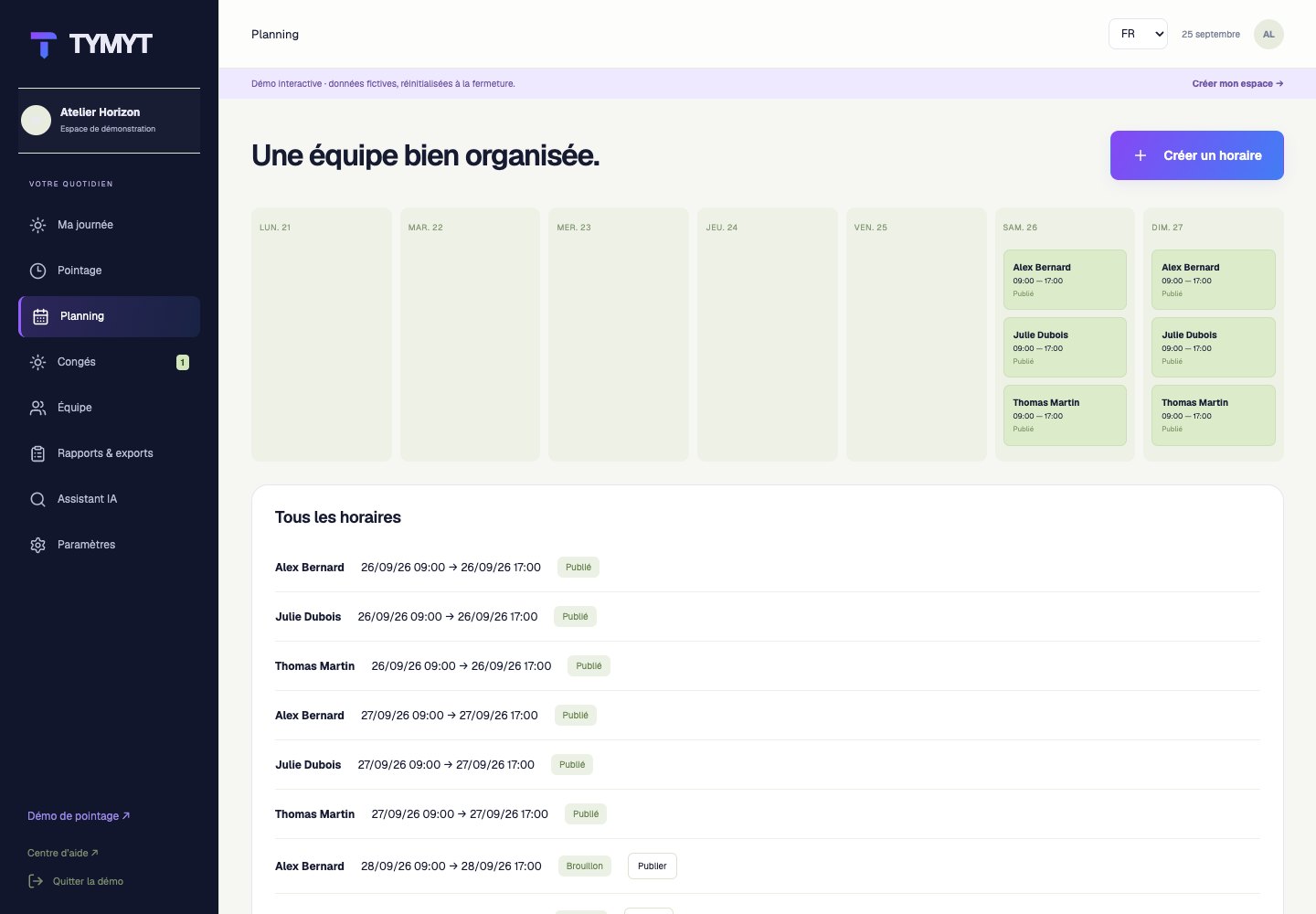Screen dimensions: 1316x914
Task: Click the Équipe people icon
Action: coord(37,408)
